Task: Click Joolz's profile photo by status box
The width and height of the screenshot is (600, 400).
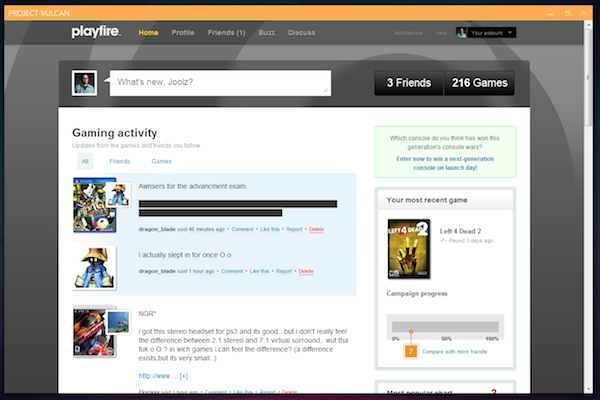Action: coord(85,83)
